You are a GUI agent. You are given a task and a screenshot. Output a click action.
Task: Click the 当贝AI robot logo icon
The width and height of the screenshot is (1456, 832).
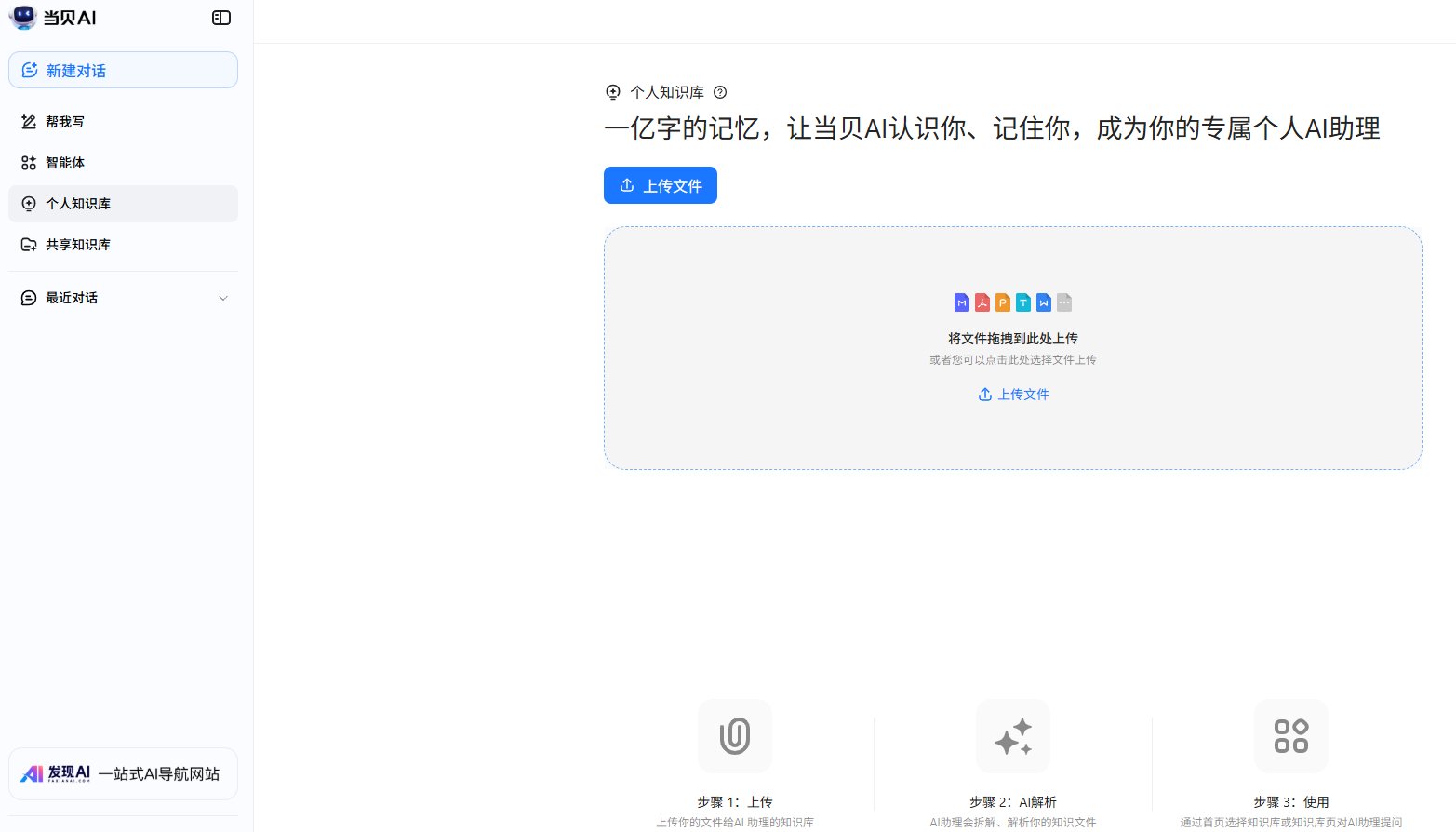pyautogui.click(x=23, y=17)
